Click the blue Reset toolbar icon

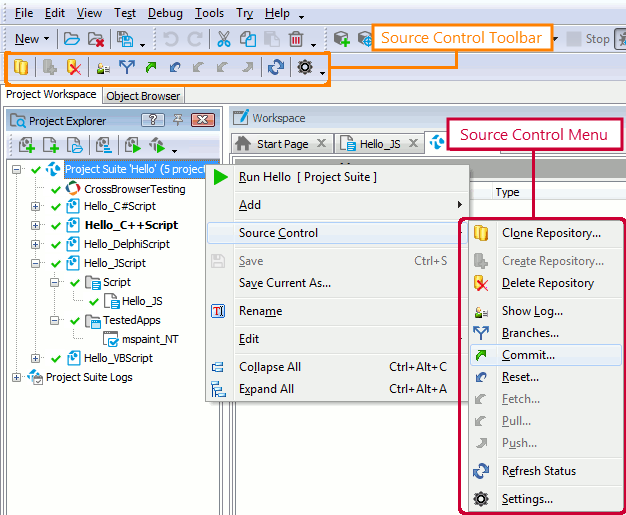coord(175,67)
